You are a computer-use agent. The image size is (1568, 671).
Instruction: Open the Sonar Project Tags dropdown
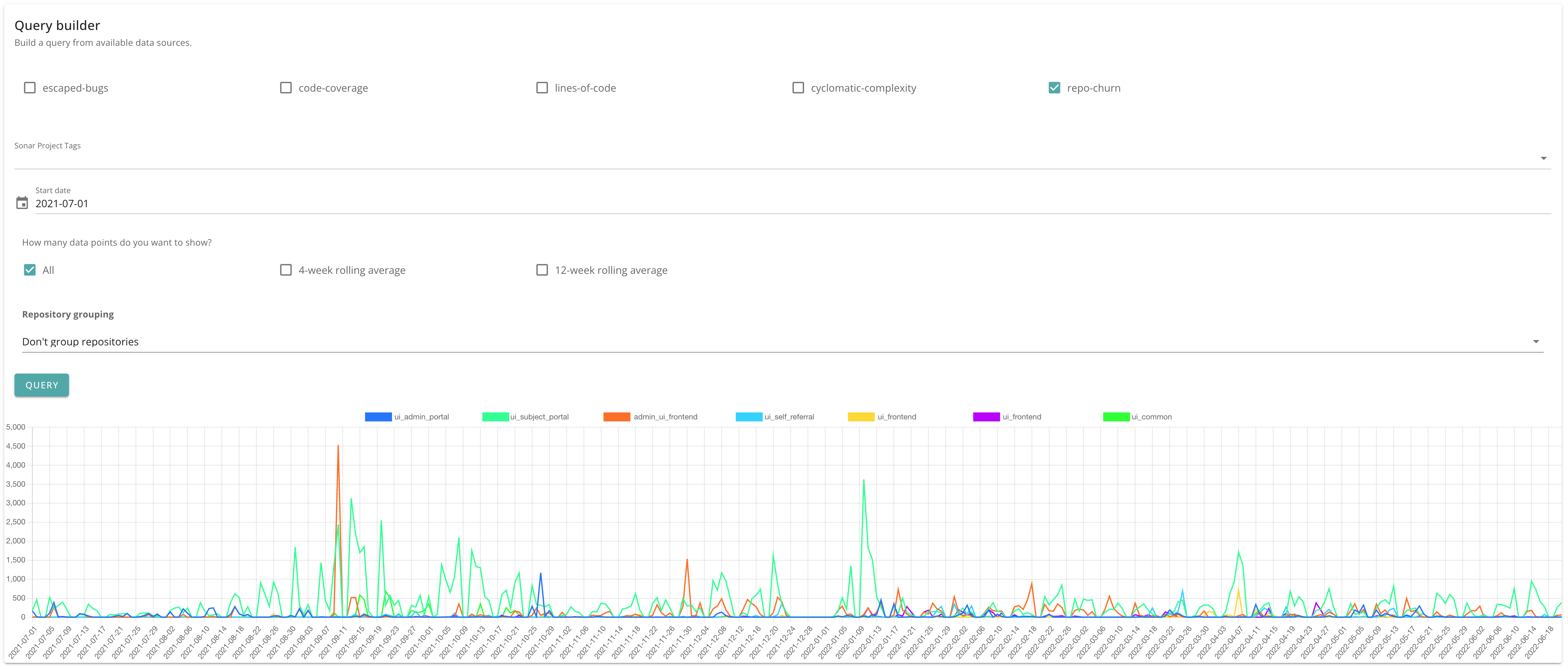click(782, 158)
